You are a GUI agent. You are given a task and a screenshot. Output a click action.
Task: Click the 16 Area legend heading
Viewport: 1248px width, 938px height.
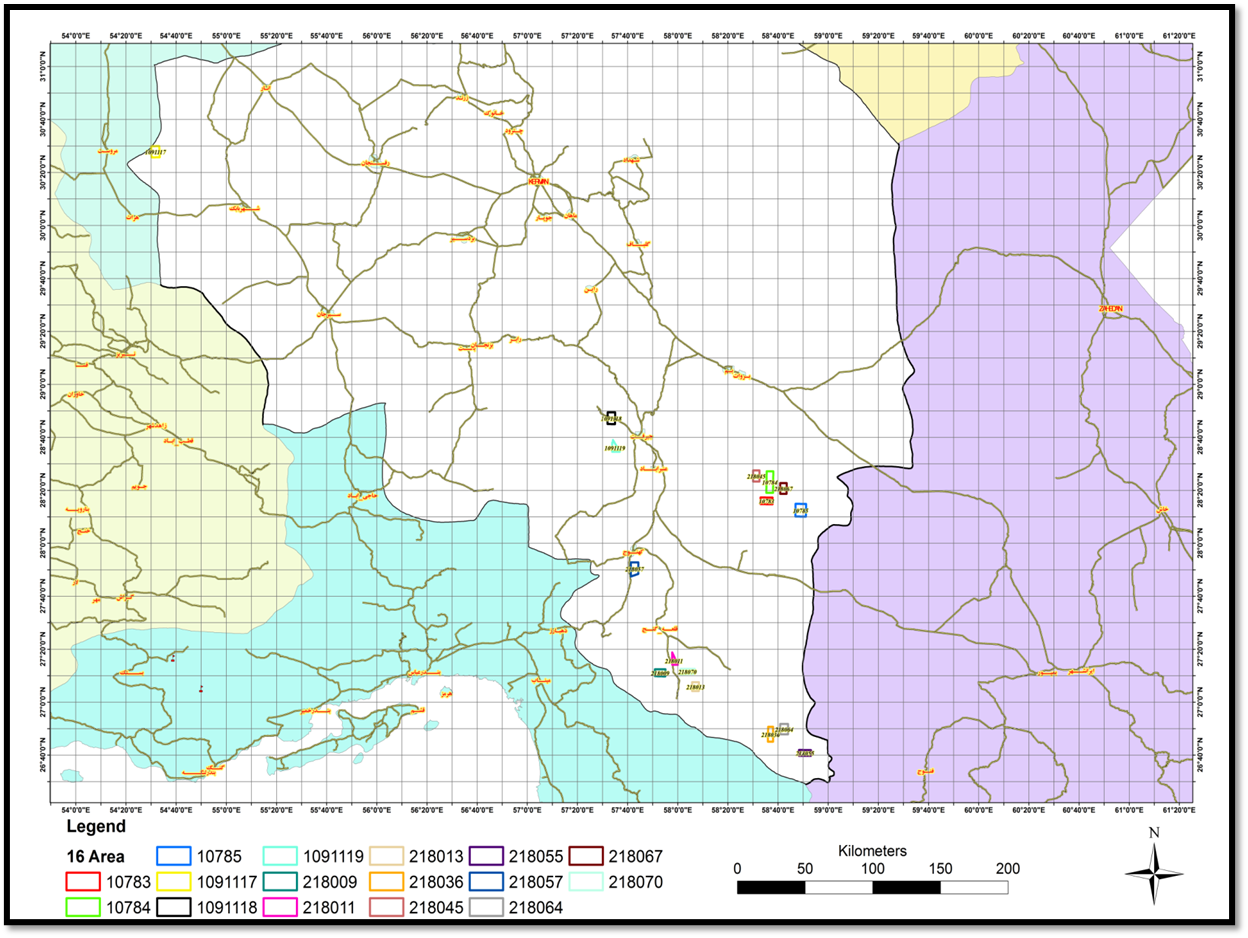96,856
